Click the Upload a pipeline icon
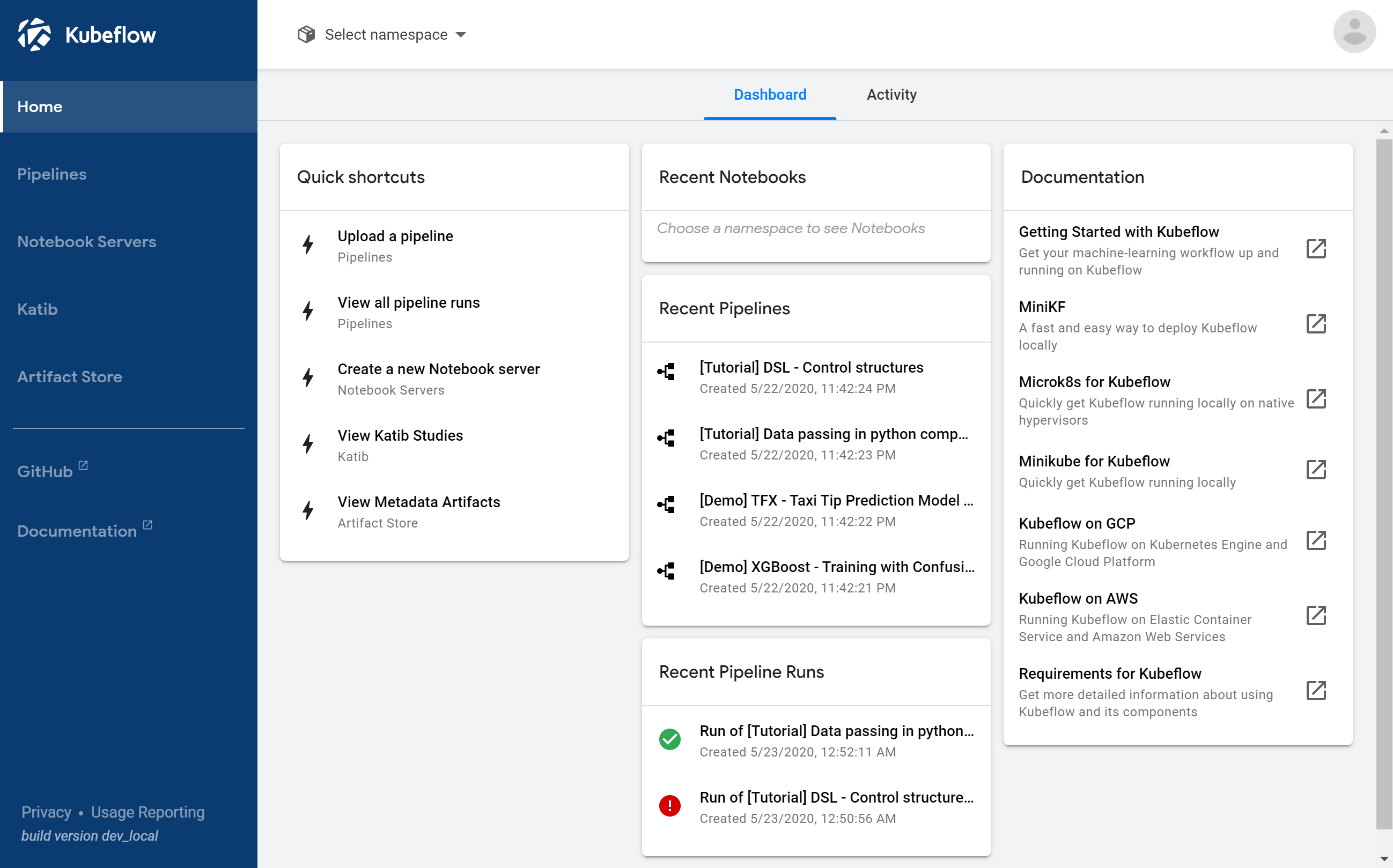Screen dimensions: 1393x868 (307, 245)
